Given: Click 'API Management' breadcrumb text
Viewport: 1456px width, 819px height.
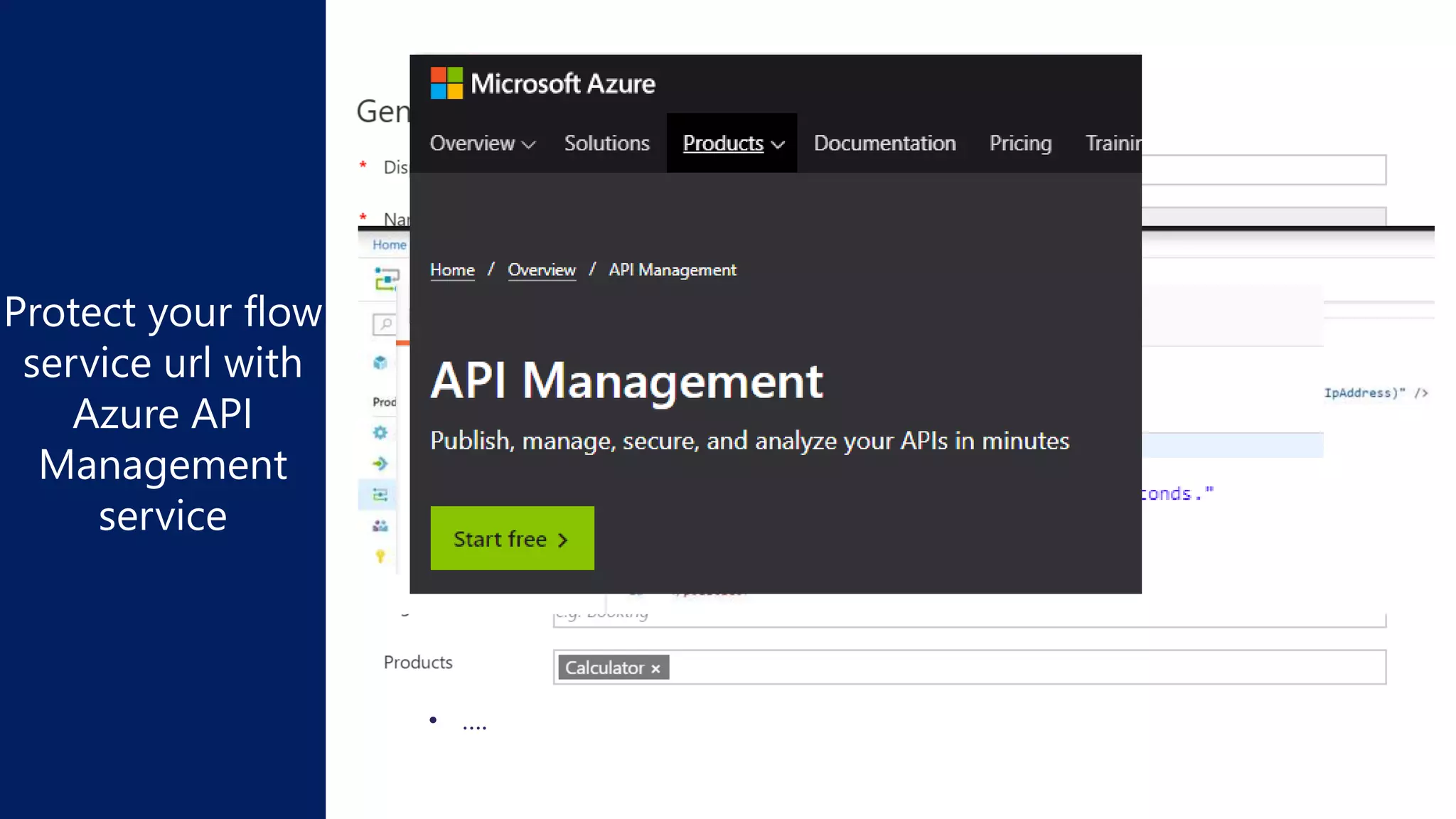Looking at the screenshot, I should click(x=673, y=270).
